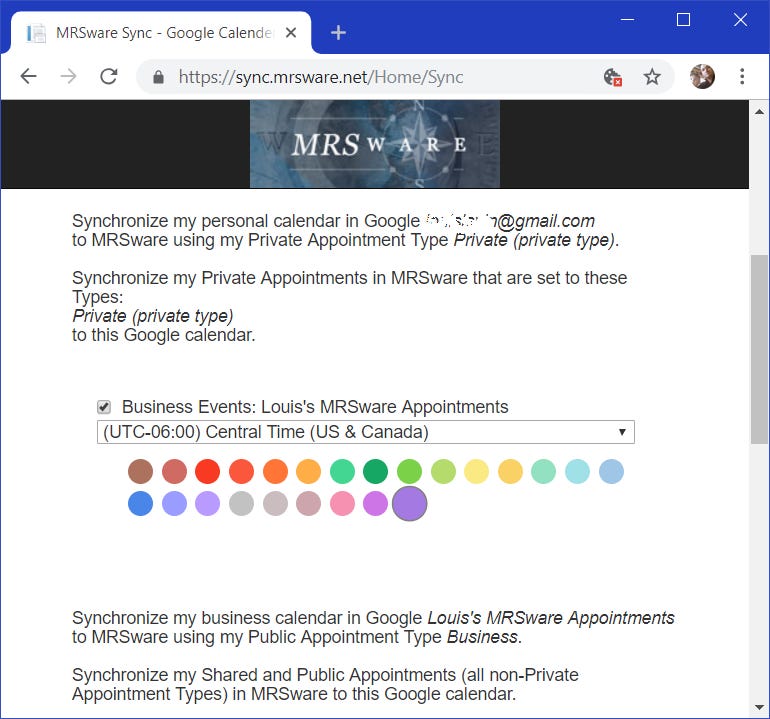Viewport: 770px width, 719px height.
Task: Open the cookie blocked indicator in address bar
Action: click(x=612, y=77)
